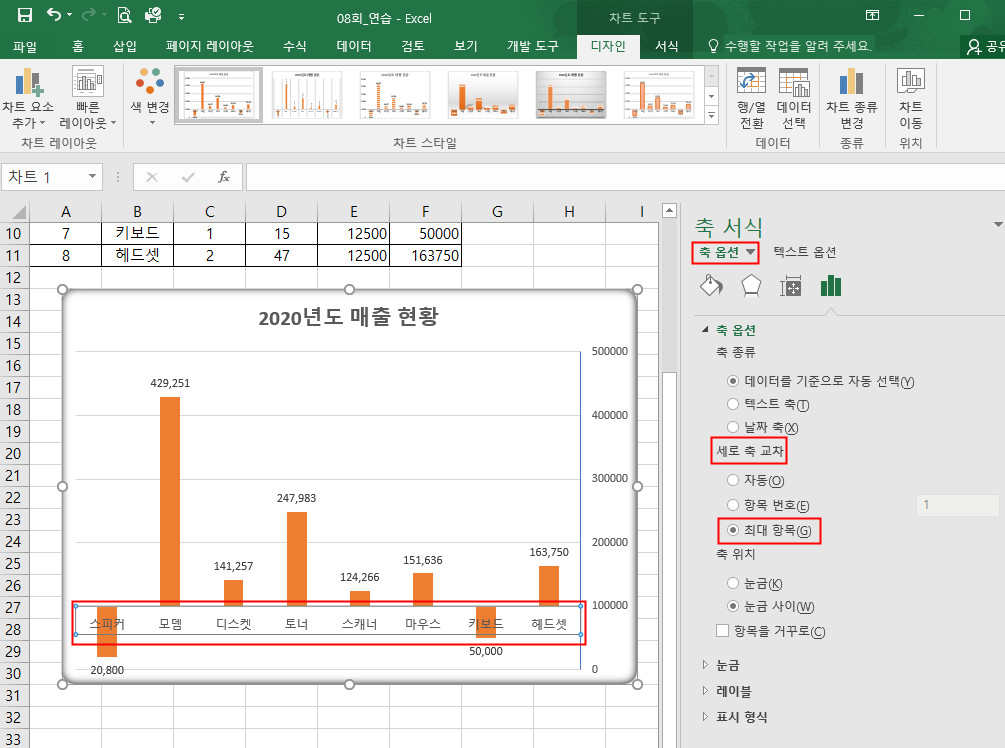Open the Redo dropdown arrow
This screenshot has height=748, width=1005.
point(104,15)
